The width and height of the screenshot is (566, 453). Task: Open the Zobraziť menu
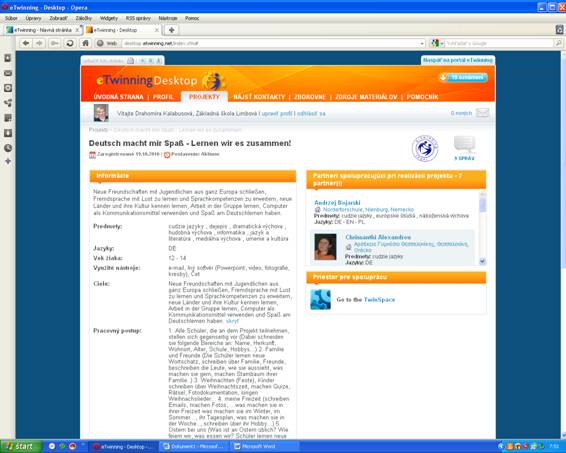(58, 18)
